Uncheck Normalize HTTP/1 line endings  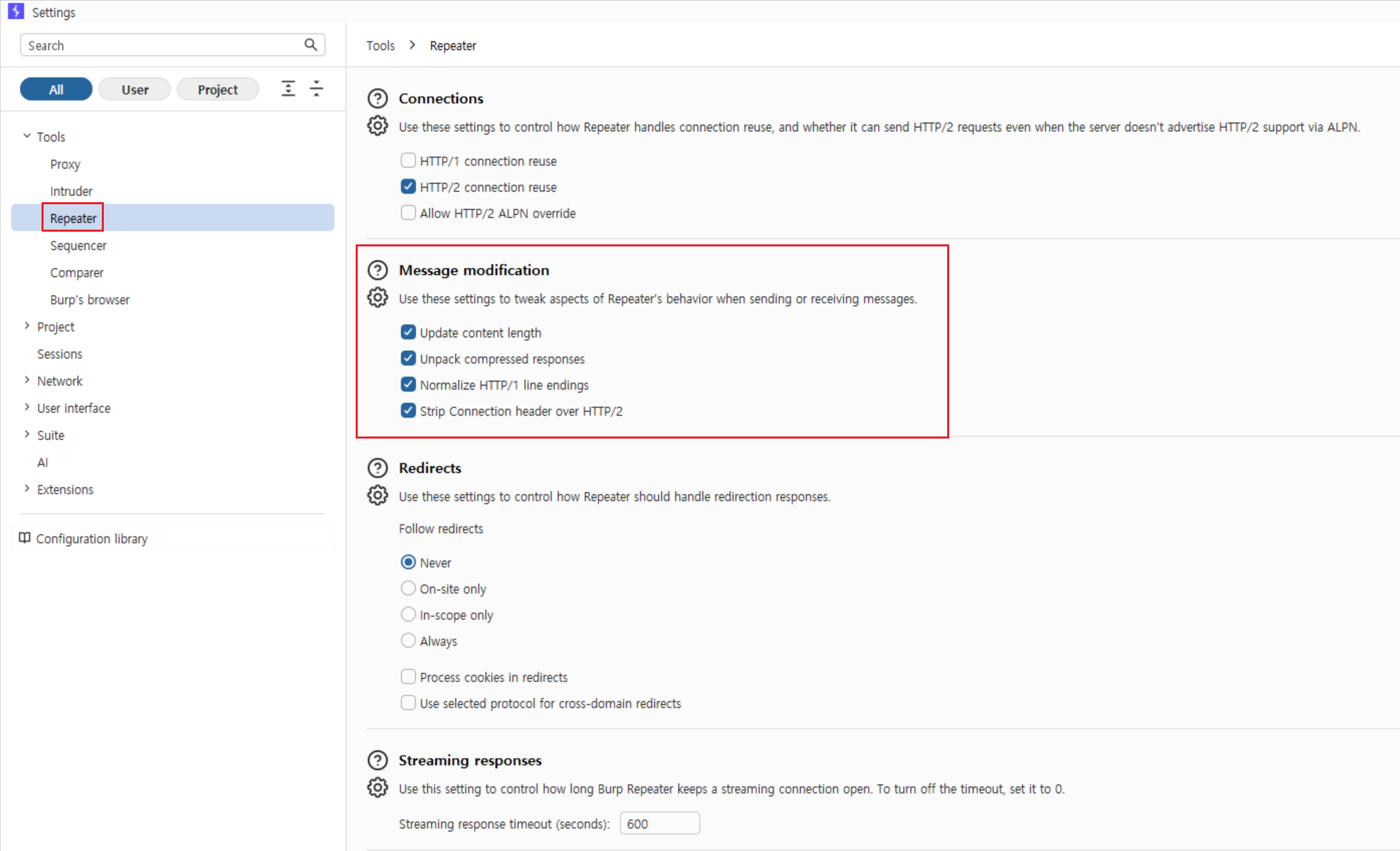pos(408,384)
